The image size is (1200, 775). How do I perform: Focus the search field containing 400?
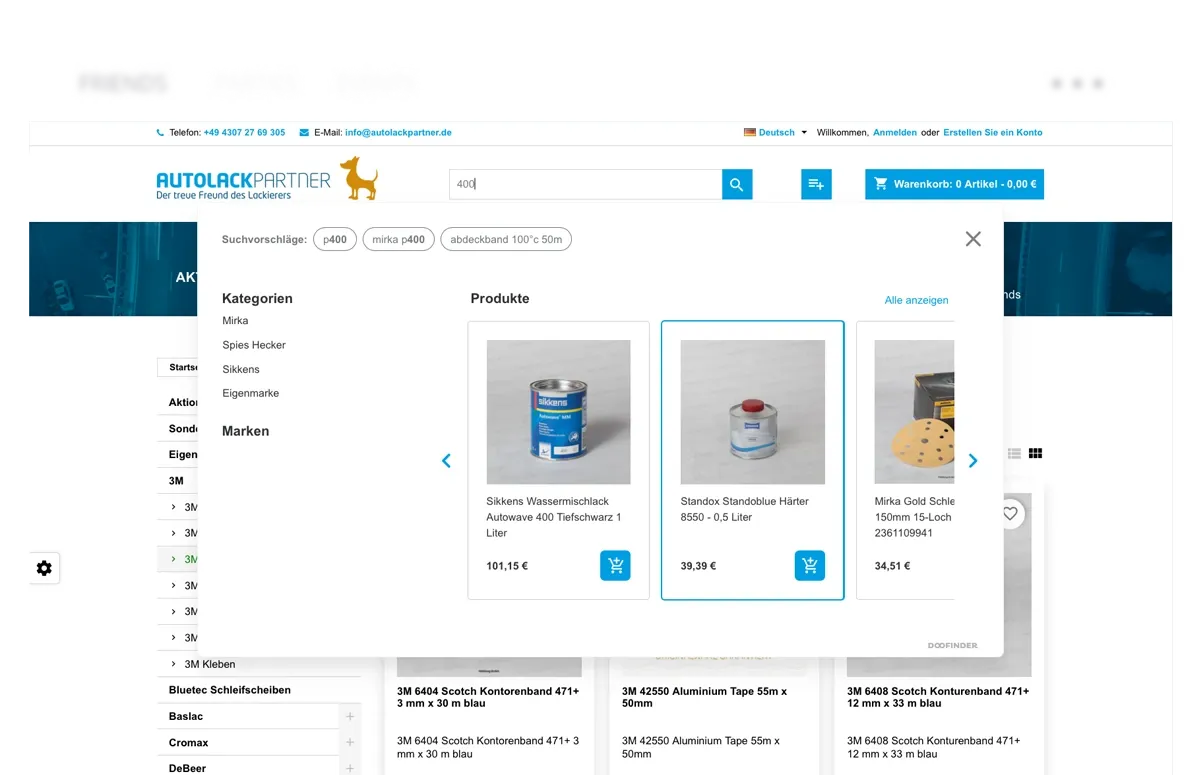585,184
